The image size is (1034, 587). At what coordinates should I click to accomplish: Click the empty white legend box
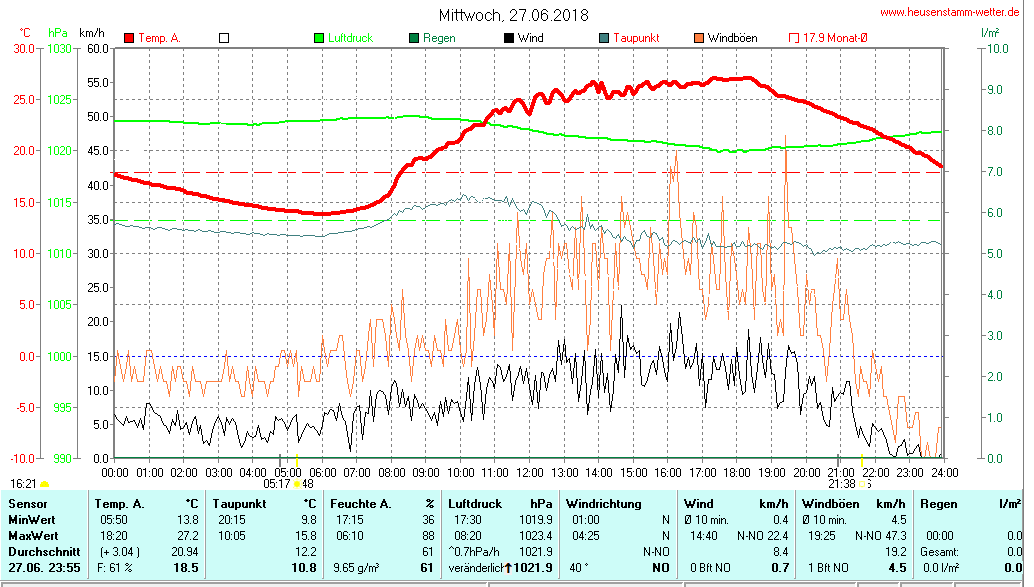click(x=224, y=38)
